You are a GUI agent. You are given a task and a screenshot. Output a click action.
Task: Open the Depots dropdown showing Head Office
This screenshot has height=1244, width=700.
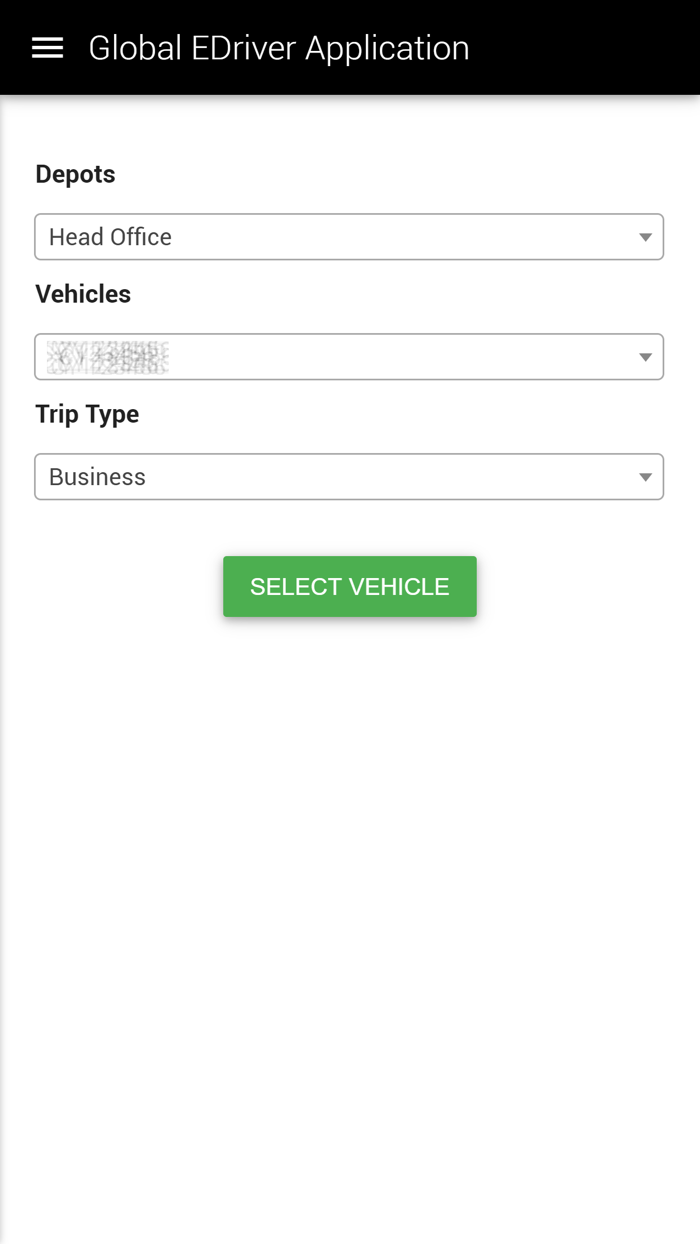coord(349,237)
